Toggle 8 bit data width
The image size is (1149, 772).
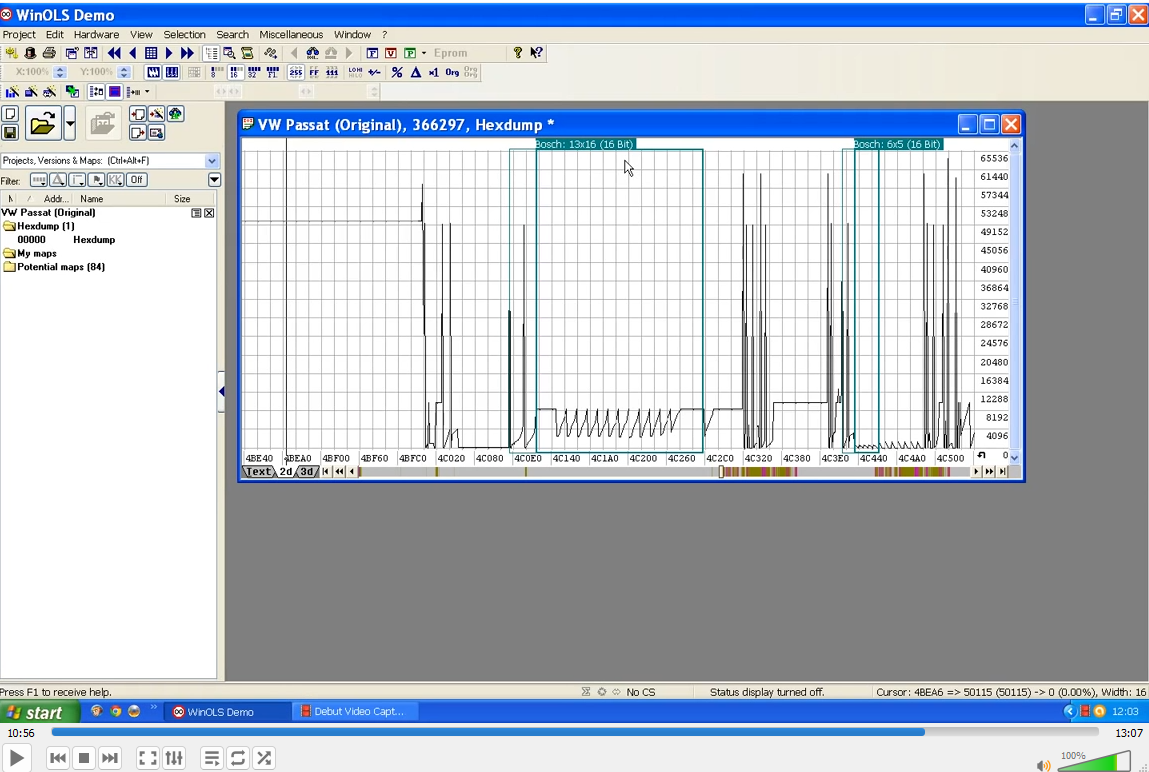tap(215, 72)
